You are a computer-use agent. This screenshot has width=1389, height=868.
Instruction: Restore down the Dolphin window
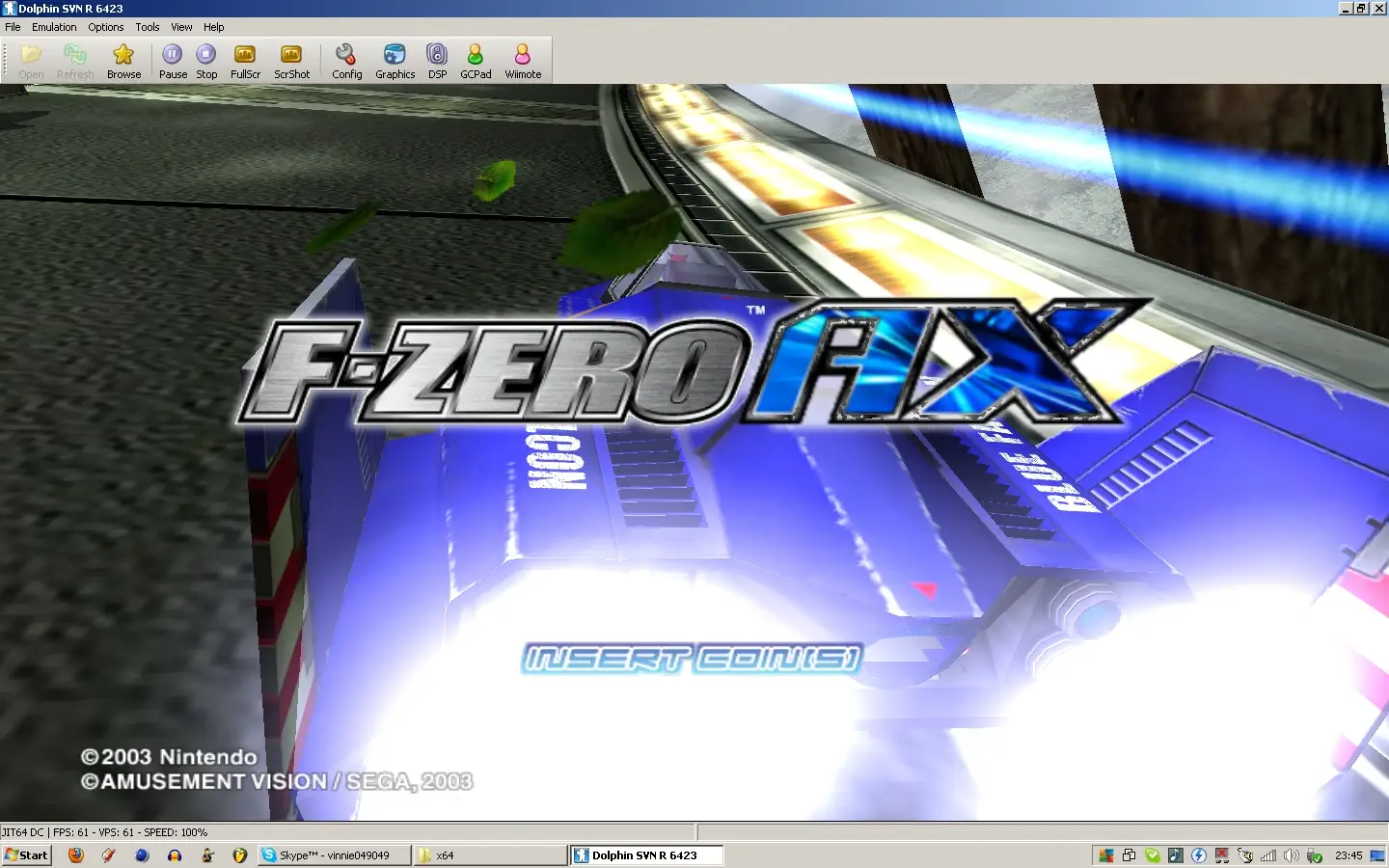pyautogui.click(x=1361, y=9)
